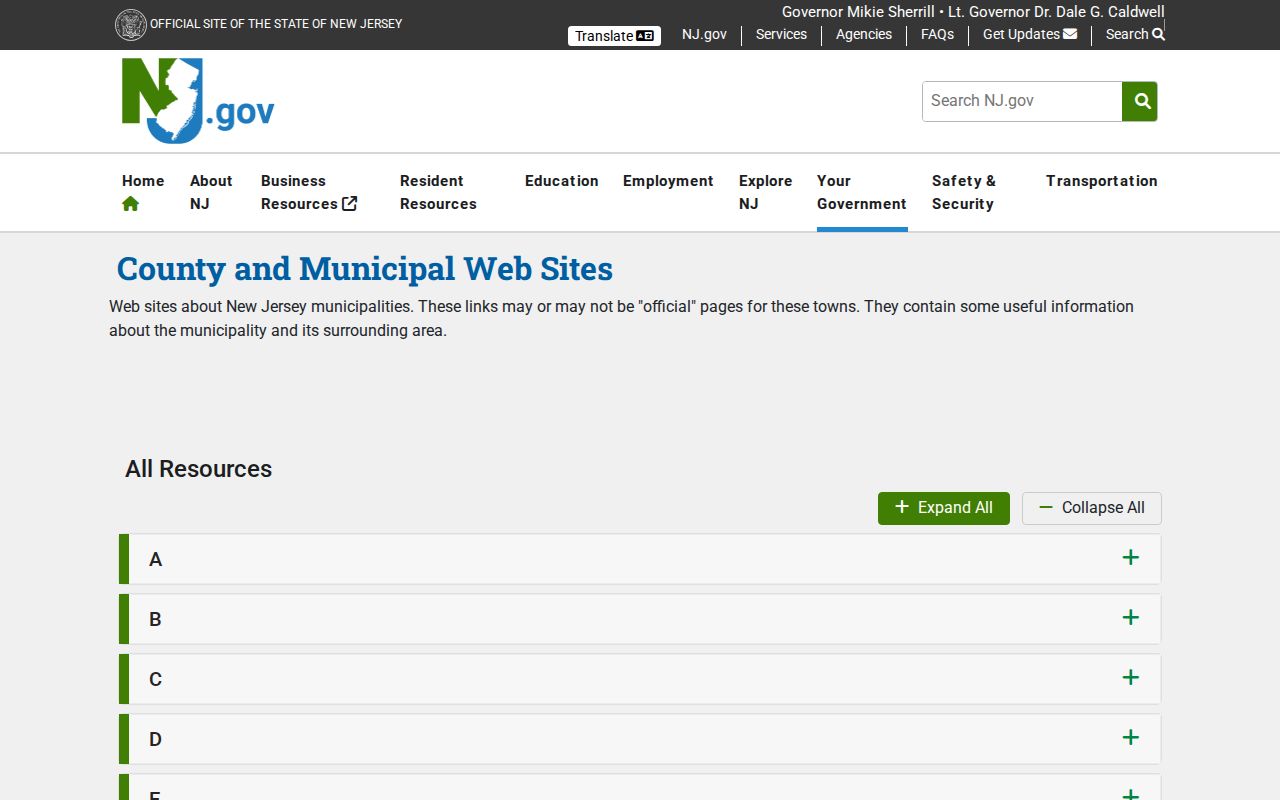Click the Business Resources external link icon
This screenshot has width=1280, height=800.
click(350, 204)
